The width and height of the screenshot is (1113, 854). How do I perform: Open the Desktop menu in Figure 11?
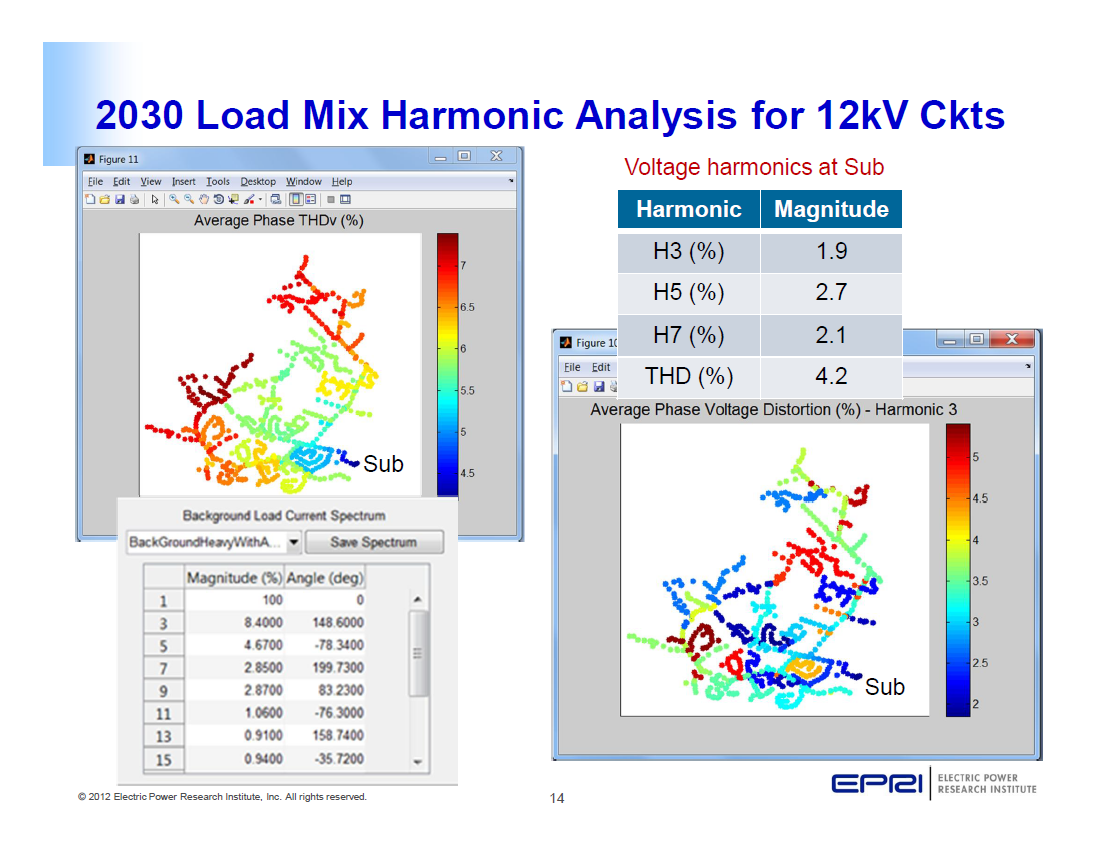[x=256, y=181]
